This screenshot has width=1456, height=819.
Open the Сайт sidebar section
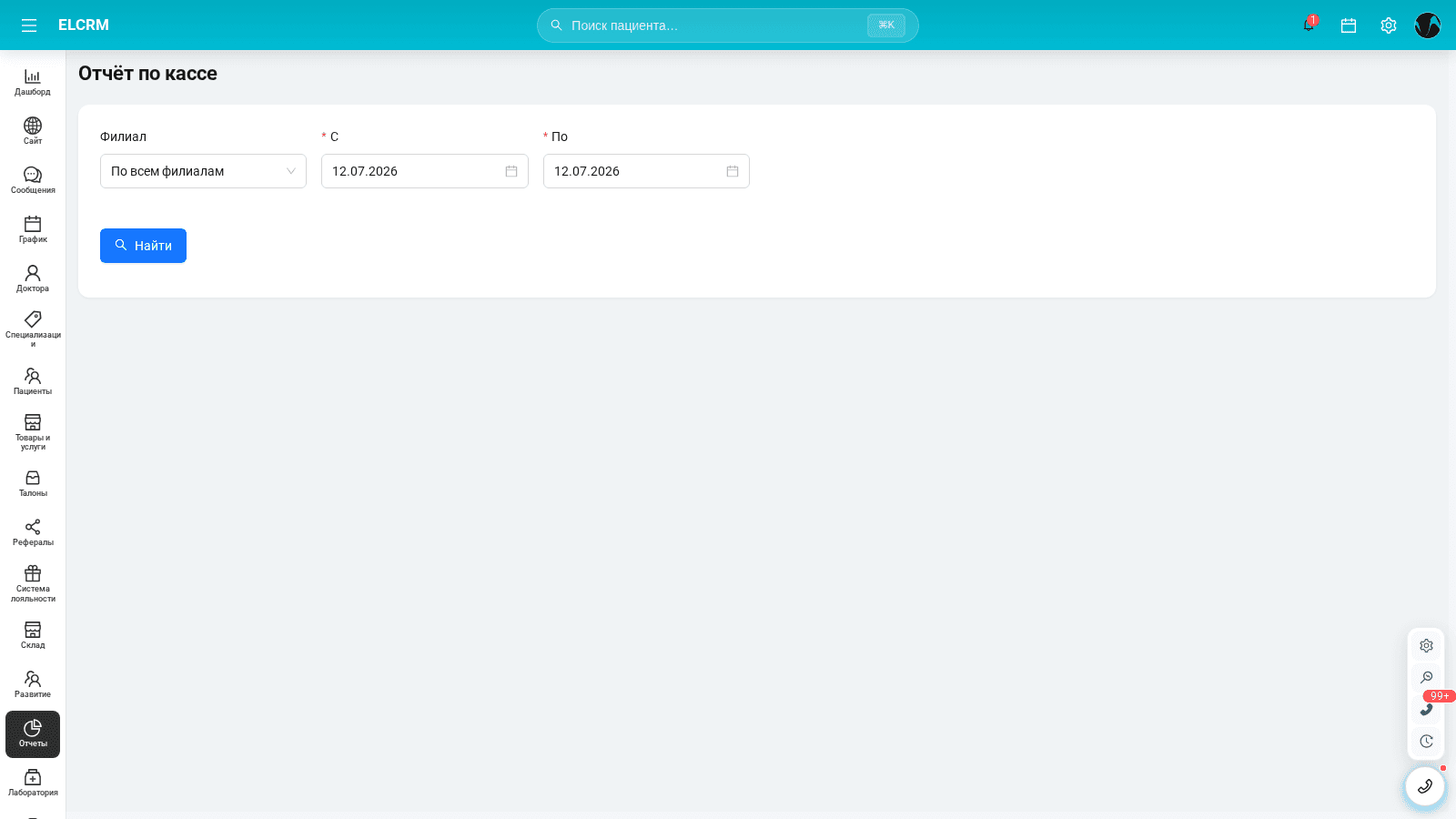point(33,131)
